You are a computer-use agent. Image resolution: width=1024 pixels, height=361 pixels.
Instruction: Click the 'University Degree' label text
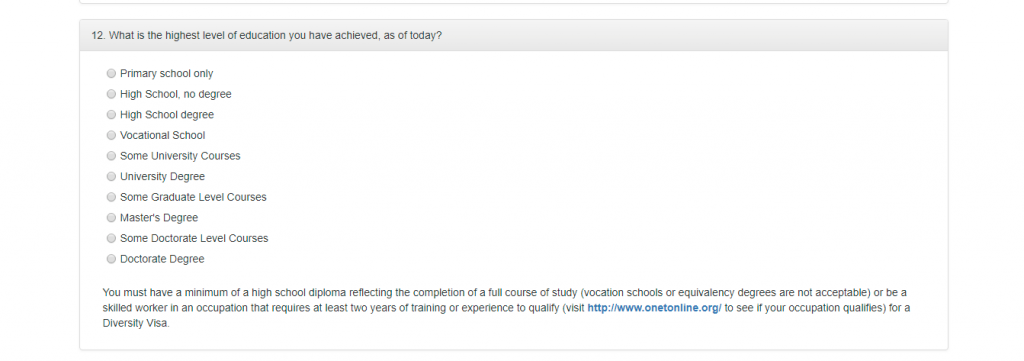[x=162, y=176]
